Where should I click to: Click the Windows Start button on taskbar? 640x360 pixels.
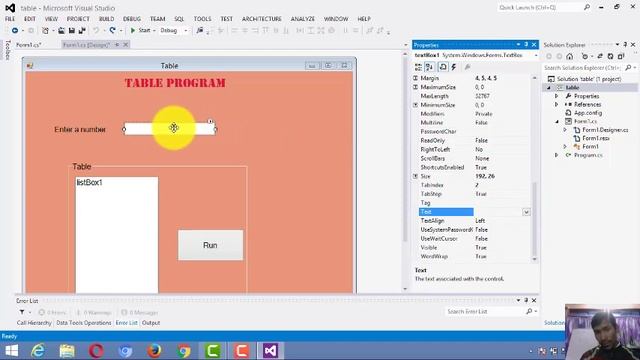click(x=11, y=351)
